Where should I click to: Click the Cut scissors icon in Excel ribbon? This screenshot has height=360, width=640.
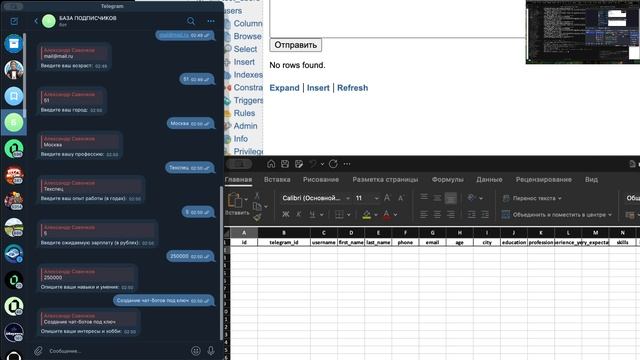257,196
